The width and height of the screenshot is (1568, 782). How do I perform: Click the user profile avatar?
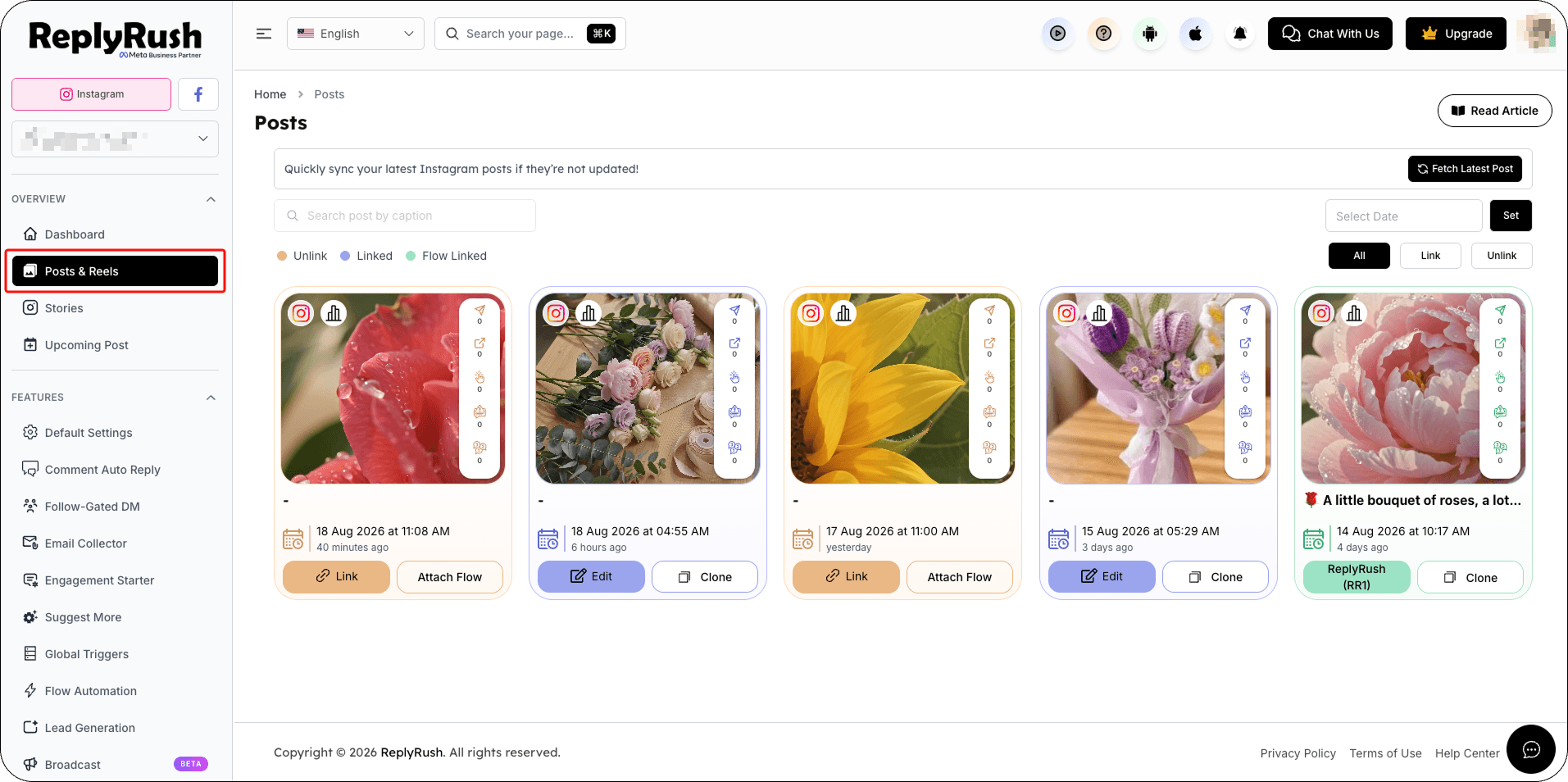1534,34
